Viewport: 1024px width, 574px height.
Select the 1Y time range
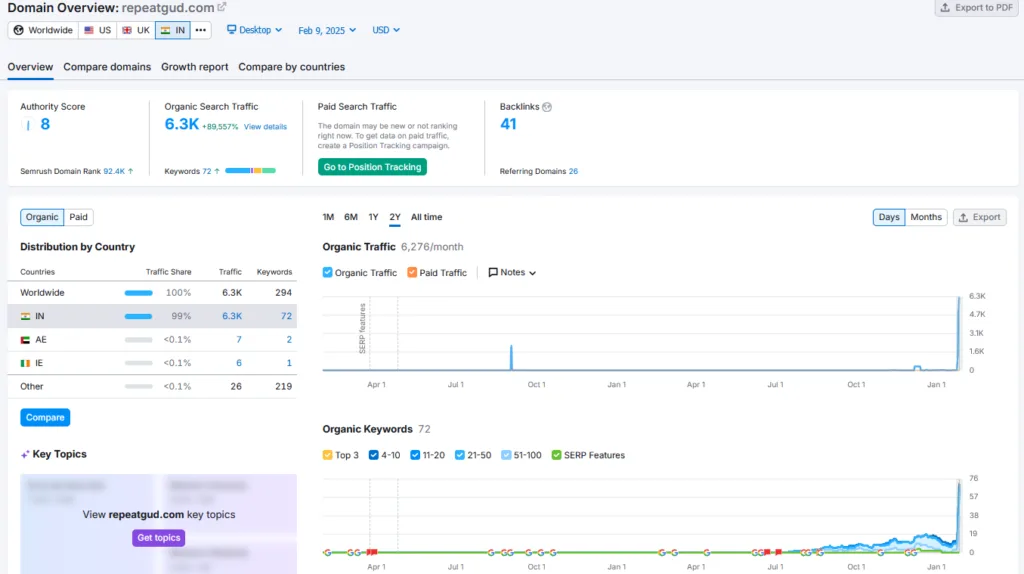[374, 217]
